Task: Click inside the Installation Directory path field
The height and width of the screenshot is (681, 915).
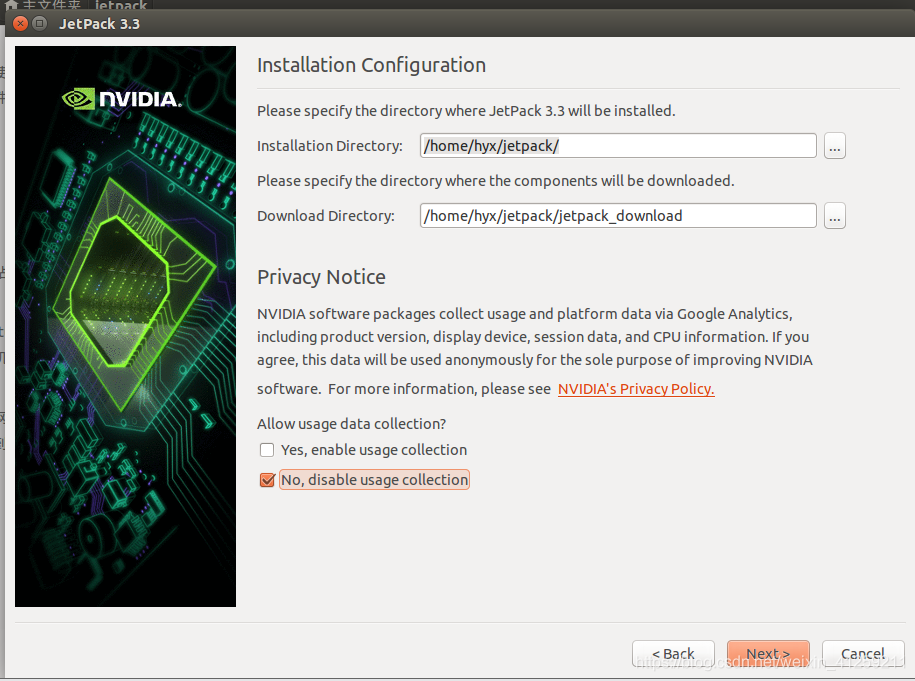Action: [617, 146]
